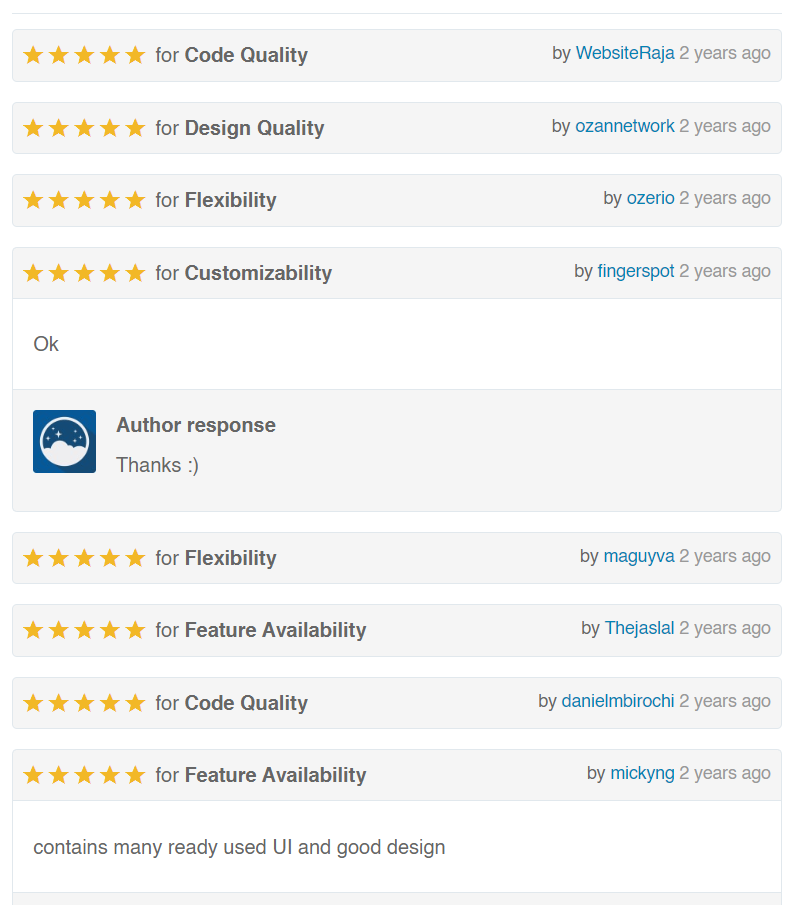Viewport: 790px width, 905px height.
Task: Click the 'contains many ready used UI' comment
Action: tap(239, 847)
